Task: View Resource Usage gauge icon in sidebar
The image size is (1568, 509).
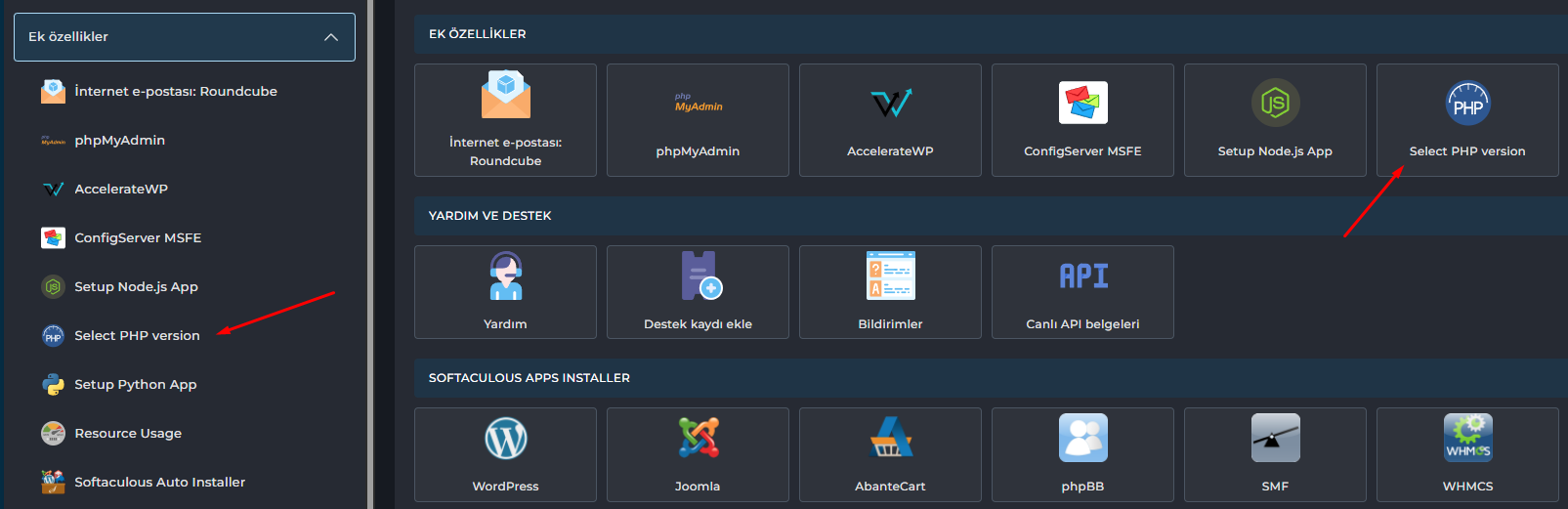Action: pyautogui.click(x=53, y=433)
